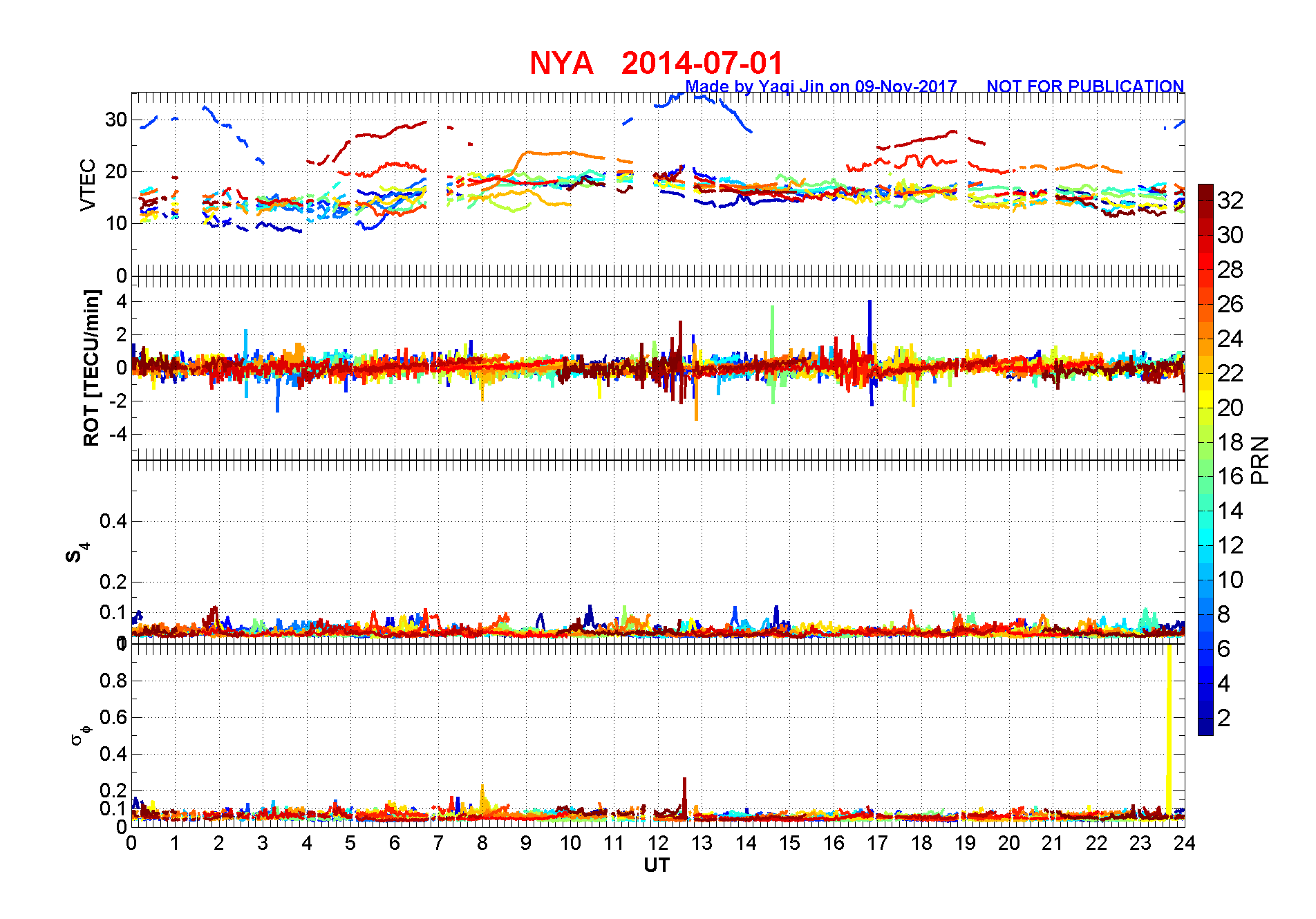Screen dimensions: 1316x919
Task: Click the 'NOT FOR PUBLICATION' notice
Action: coord(1085,86)
